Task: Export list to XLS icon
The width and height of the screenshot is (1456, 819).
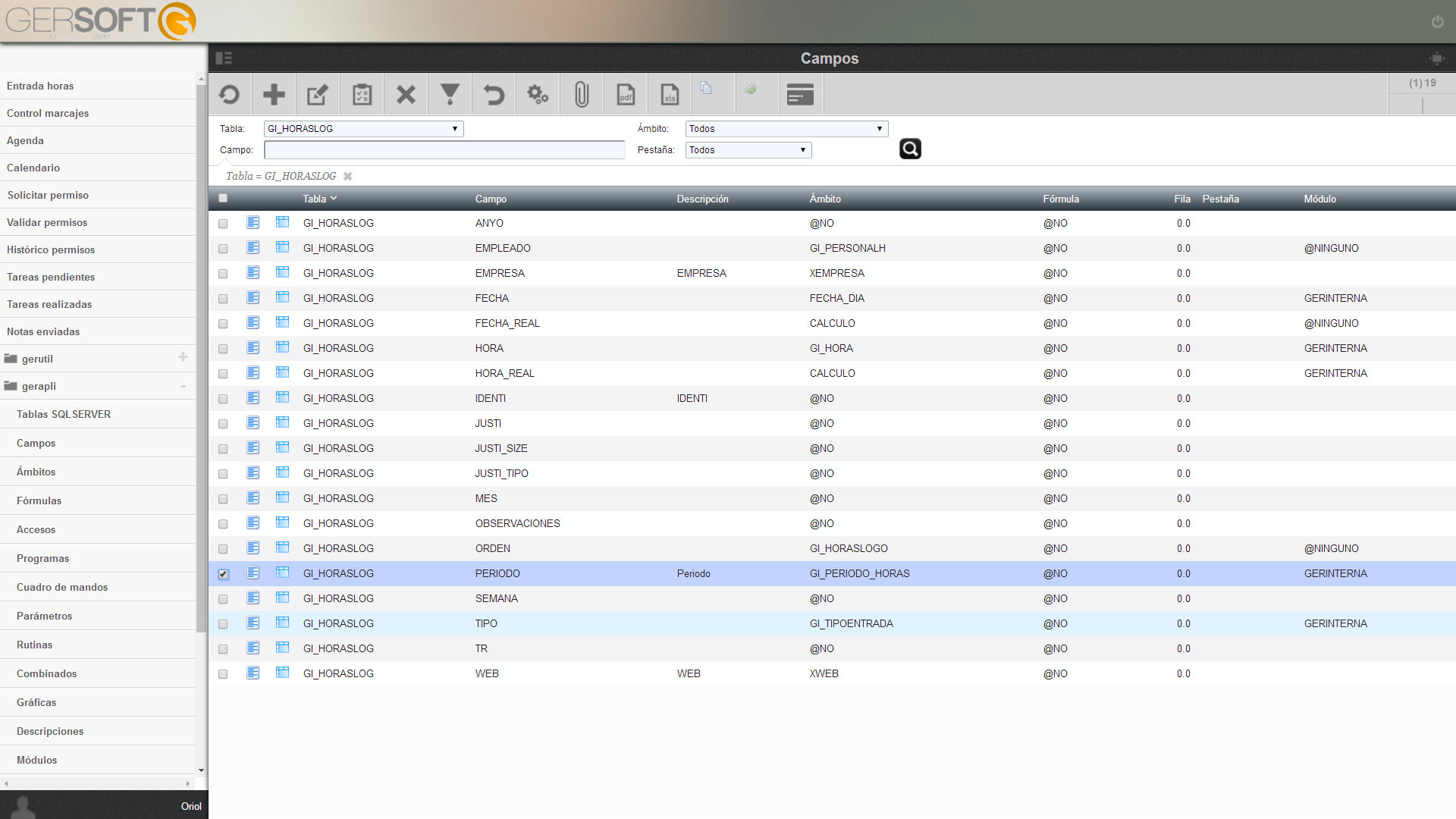Action: 670,95
